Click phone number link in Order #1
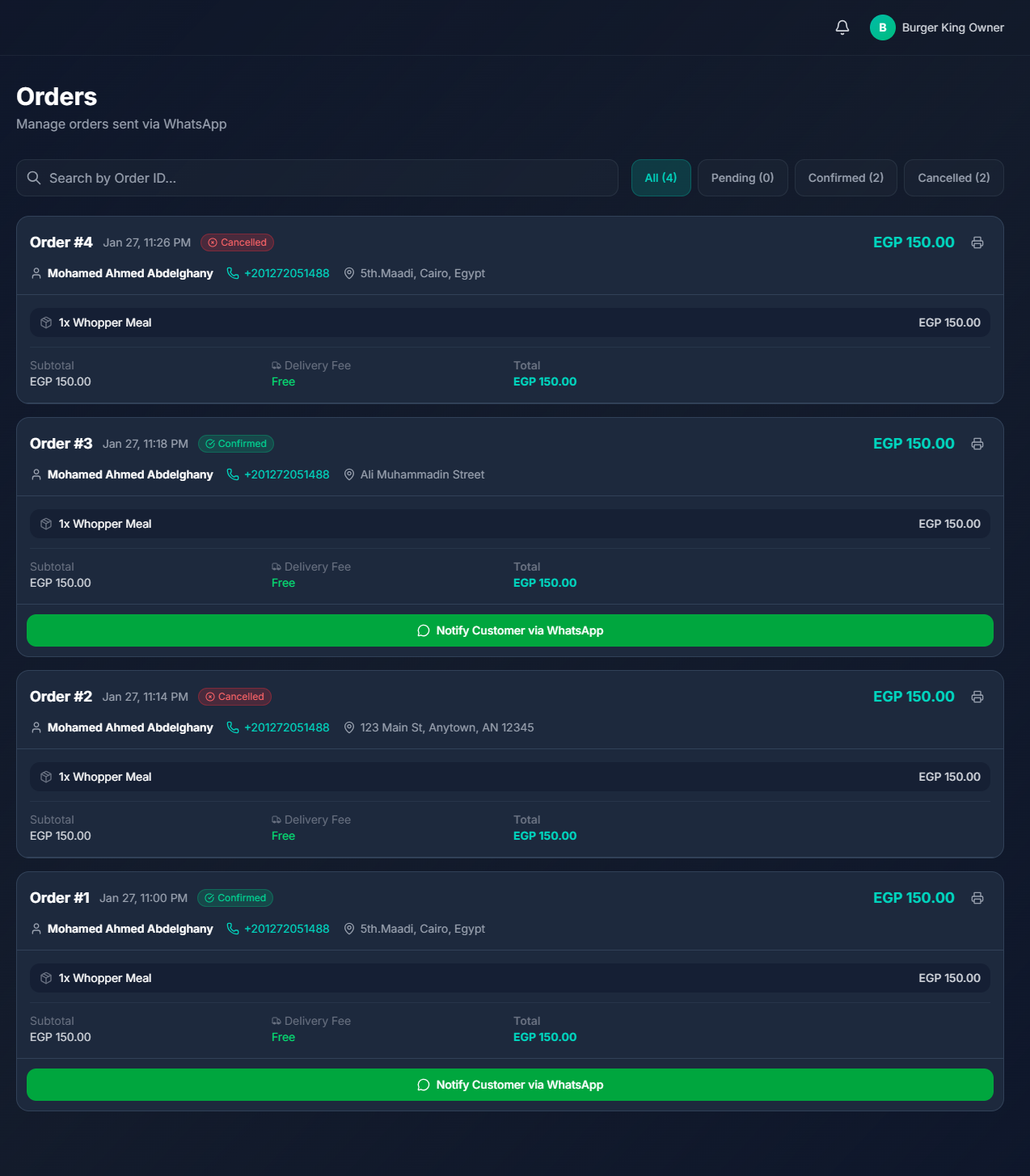 pos(286,929)
